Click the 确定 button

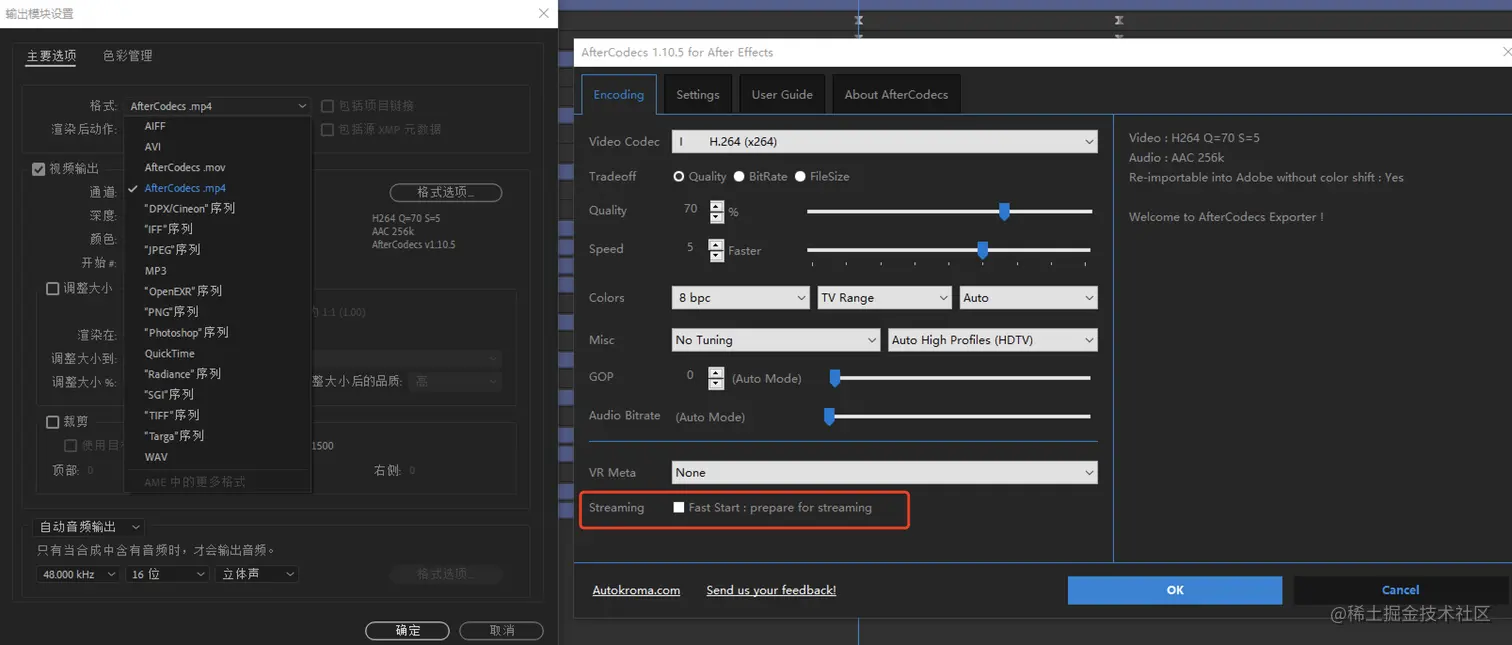click(407, 631)
